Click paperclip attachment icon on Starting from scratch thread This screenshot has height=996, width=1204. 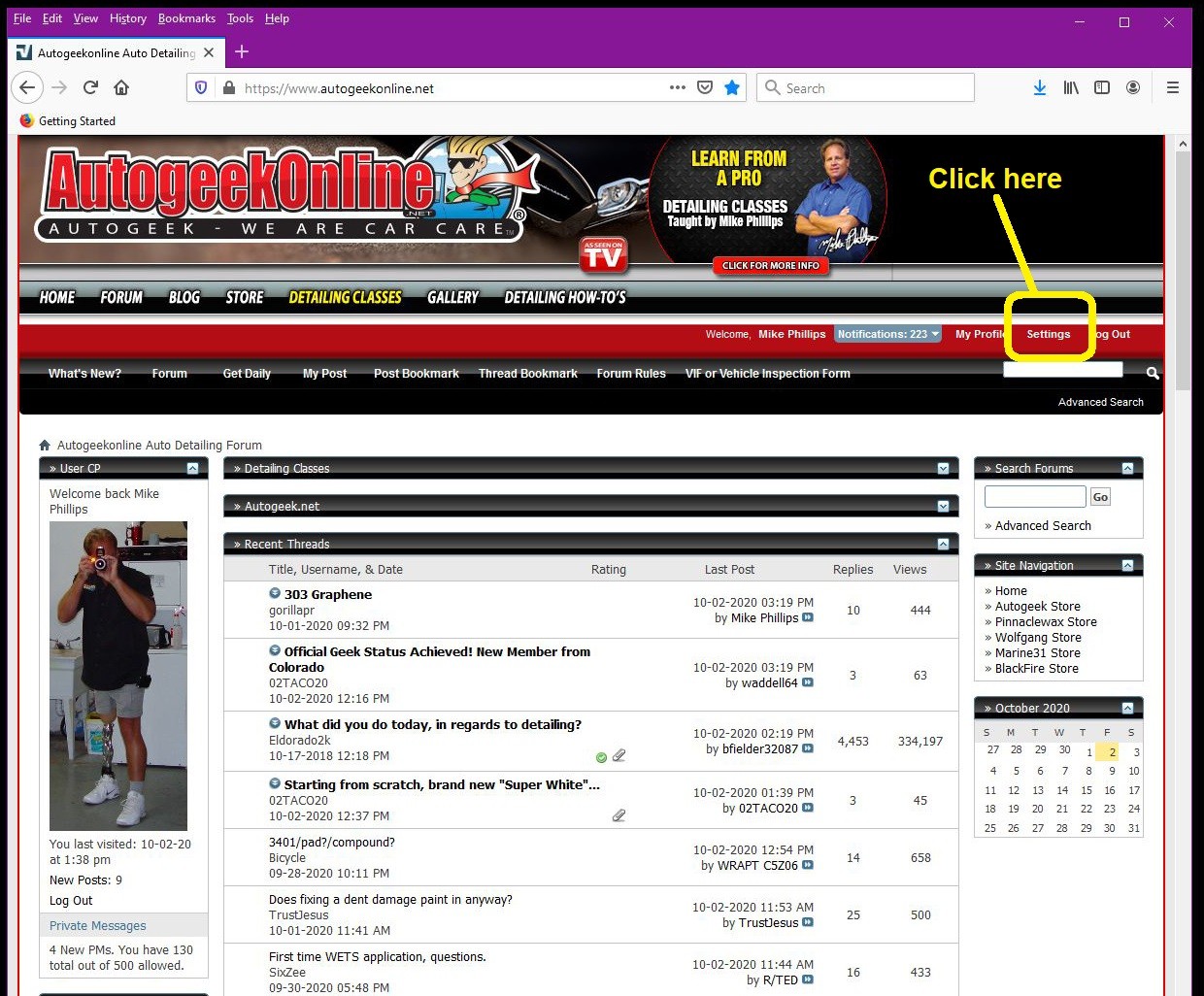(x=619, y=815)
